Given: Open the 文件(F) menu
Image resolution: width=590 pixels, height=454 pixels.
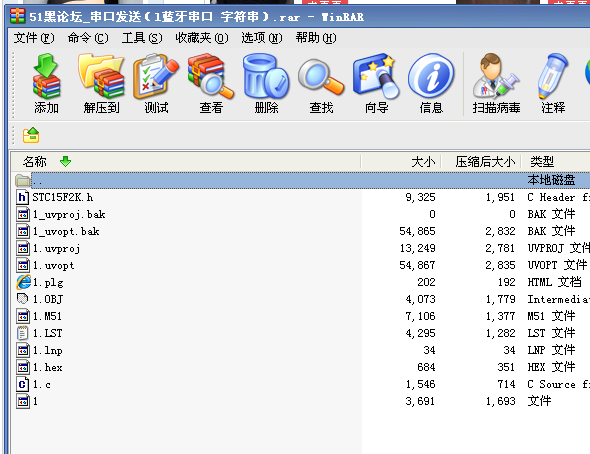Looking at the screenshot, I should click(x=34, y=38).
